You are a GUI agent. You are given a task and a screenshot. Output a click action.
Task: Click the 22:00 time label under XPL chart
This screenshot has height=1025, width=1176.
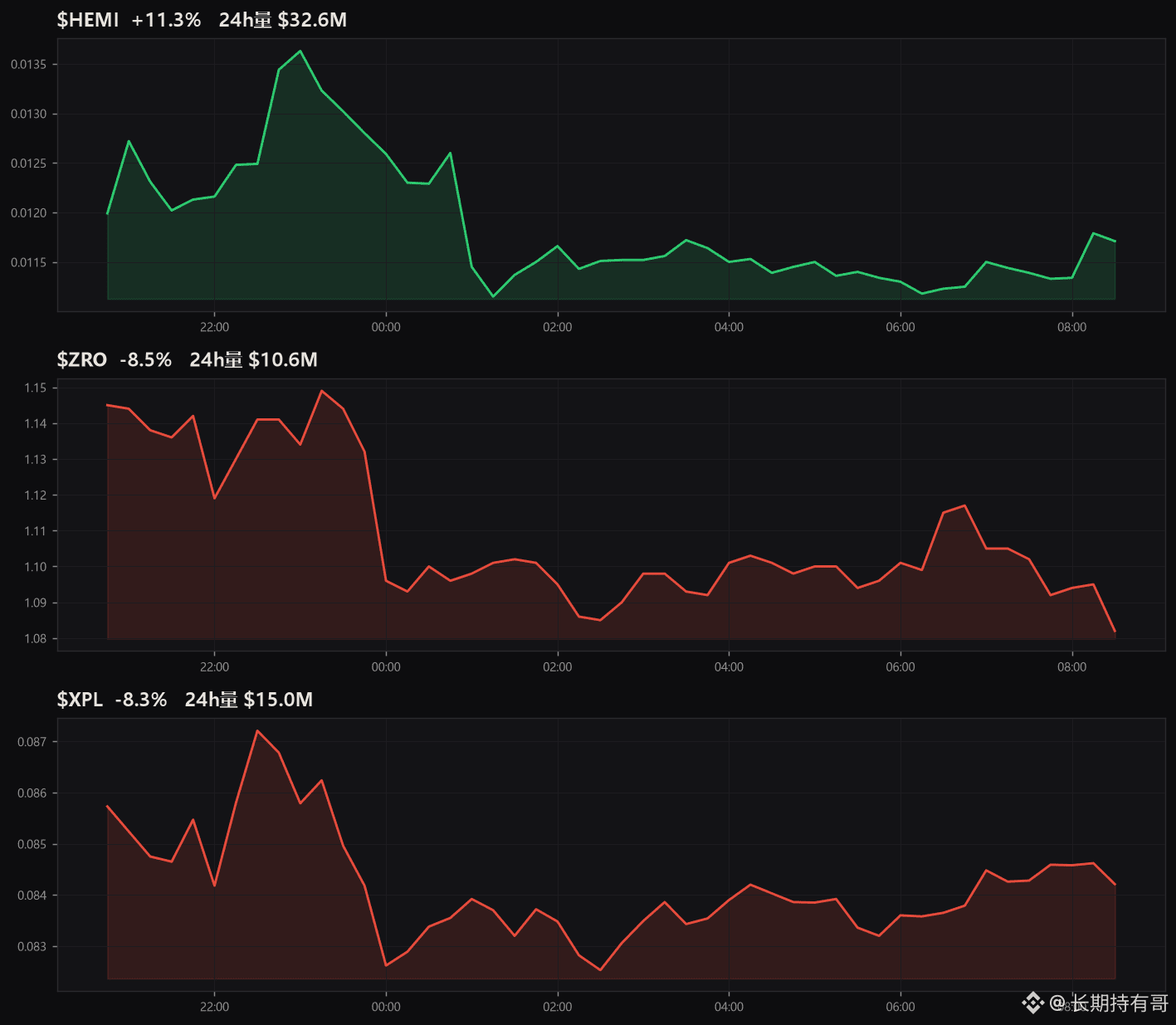[x=214, y=1007]
